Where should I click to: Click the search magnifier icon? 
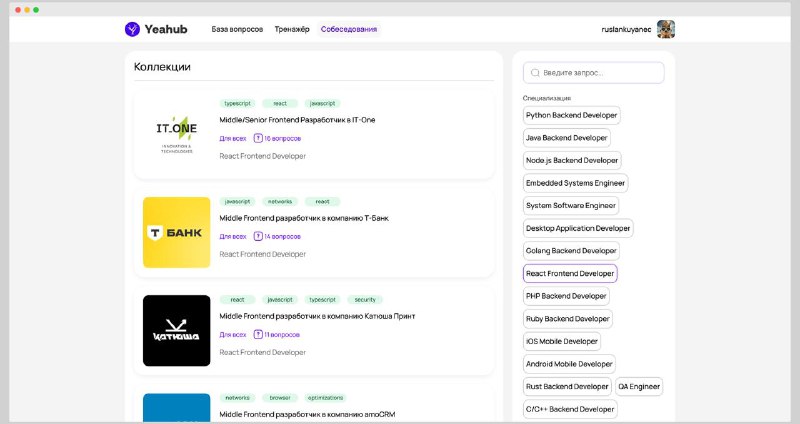535,73
